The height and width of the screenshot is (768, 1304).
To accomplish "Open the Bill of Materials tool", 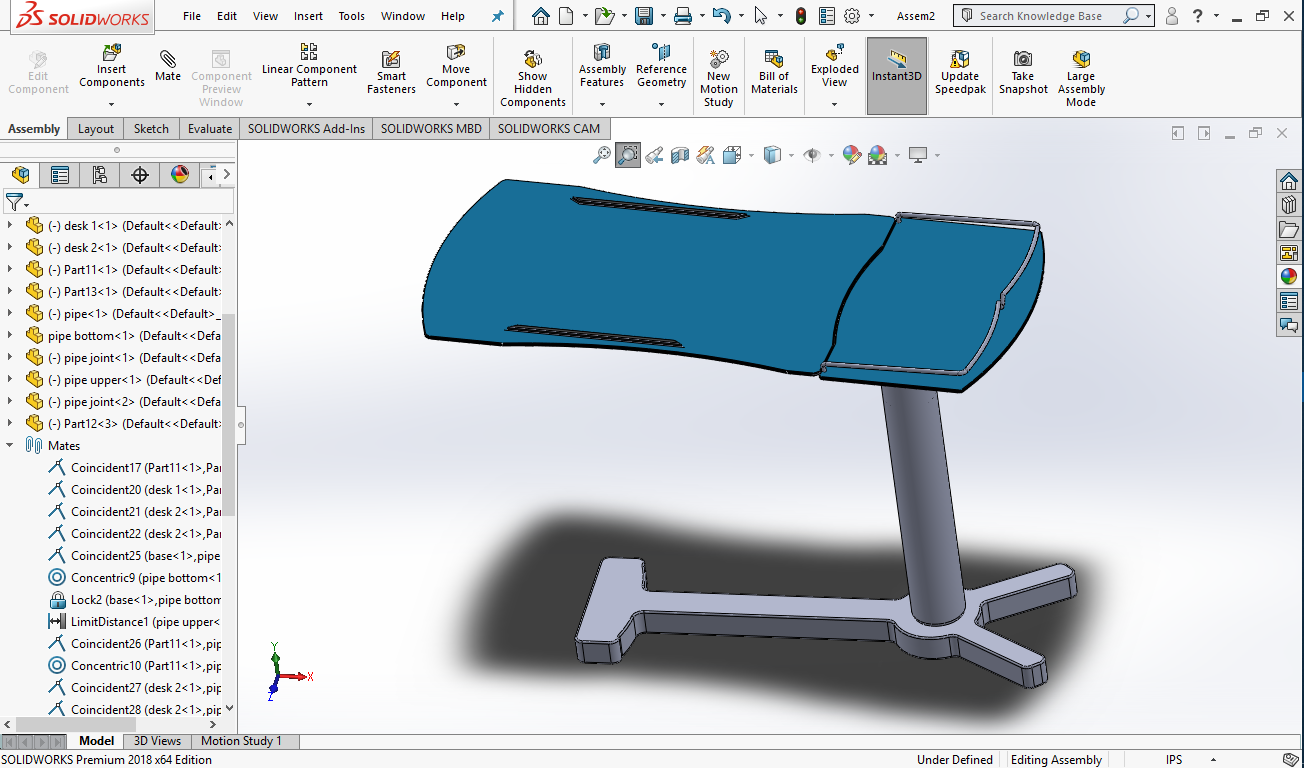I will point(774,72).
